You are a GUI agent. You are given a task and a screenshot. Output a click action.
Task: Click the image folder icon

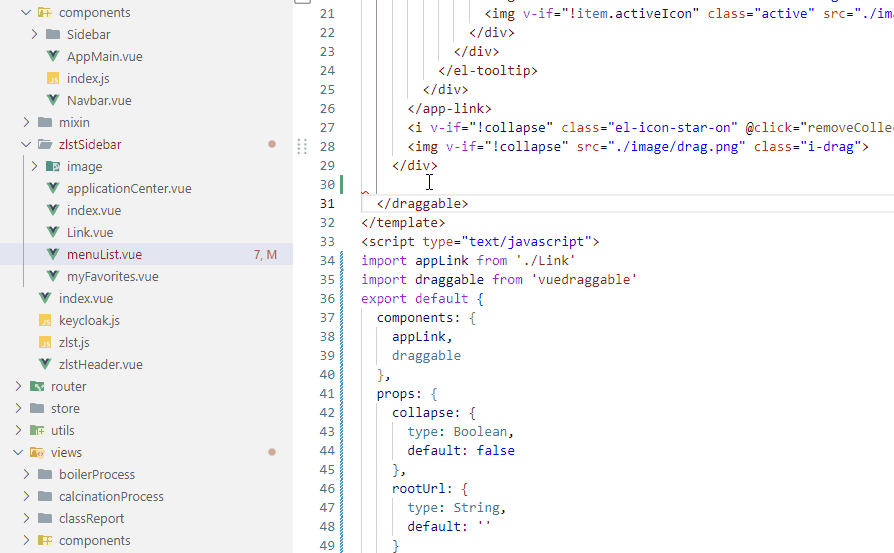pyautogui.click(x=52, y=167)
